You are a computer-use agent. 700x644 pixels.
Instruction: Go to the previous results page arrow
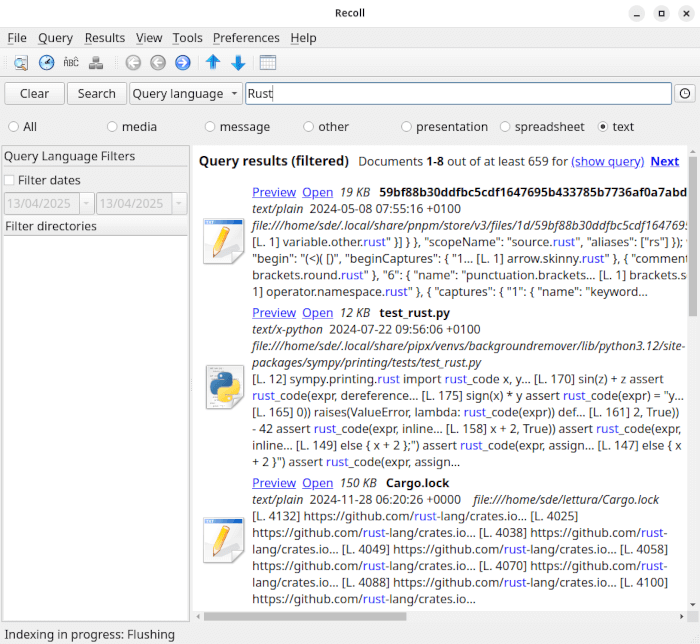coord(158,62)
